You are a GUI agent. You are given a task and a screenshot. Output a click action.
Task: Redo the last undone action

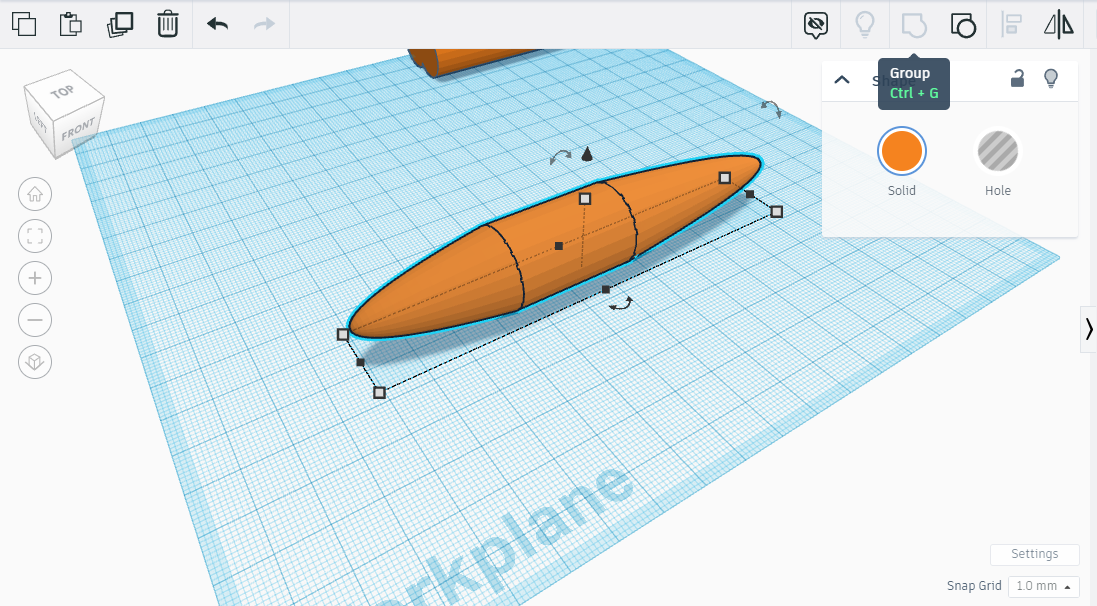tap(264, 24)
